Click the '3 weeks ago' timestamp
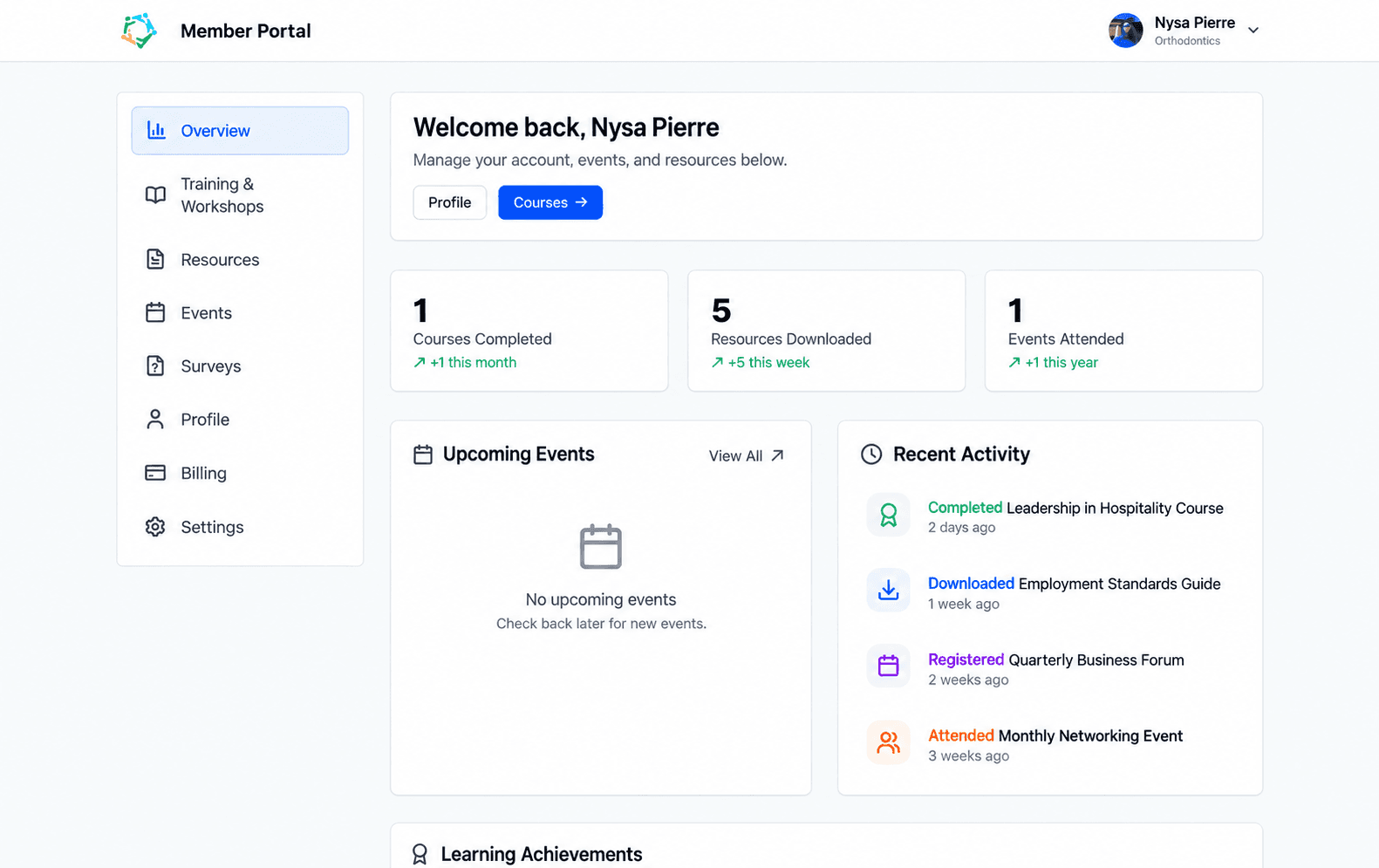1379x868 pixels. [969, 756]
